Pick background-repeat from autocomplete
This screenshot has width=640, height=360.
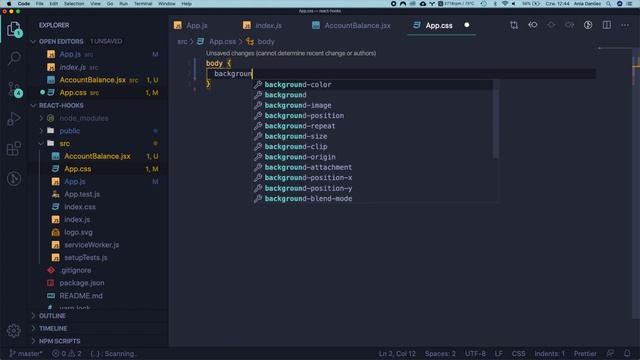tap(373, 126)
